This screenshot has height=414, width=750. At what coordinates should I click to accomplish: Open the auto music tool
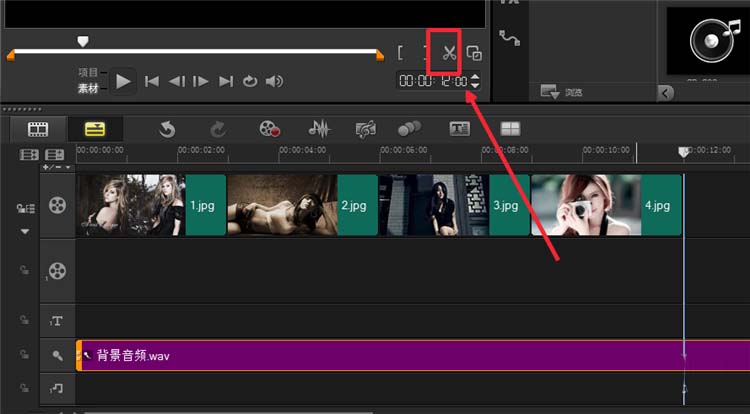[365, 129]
